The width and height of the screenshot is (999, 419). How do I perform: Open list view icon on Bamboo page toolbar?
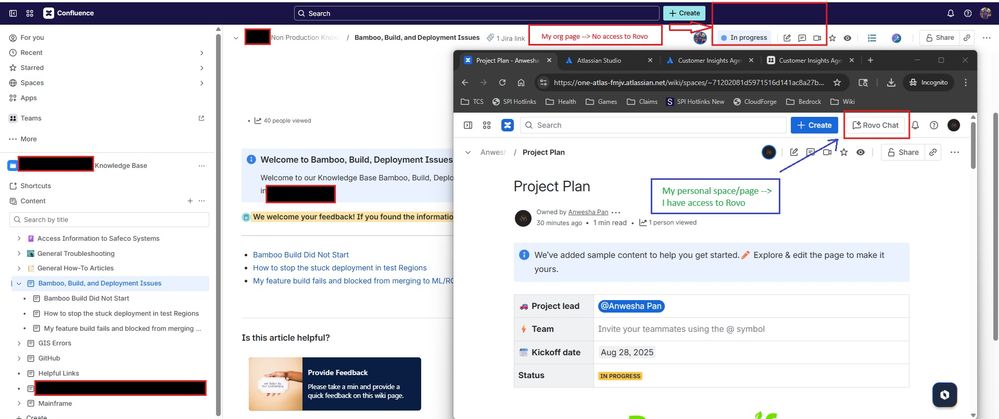(872, 38)
